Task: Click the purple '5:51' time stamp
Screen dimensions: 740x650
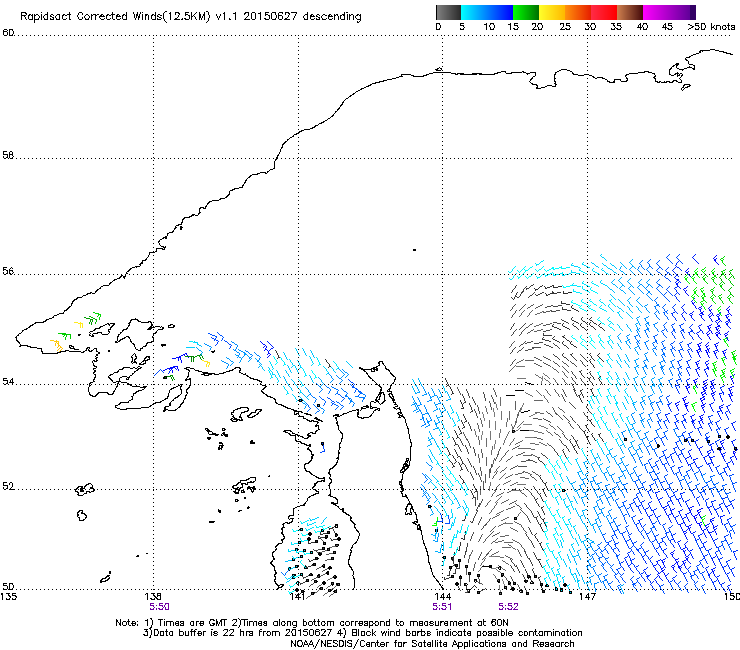Action: tap(442, 607)
